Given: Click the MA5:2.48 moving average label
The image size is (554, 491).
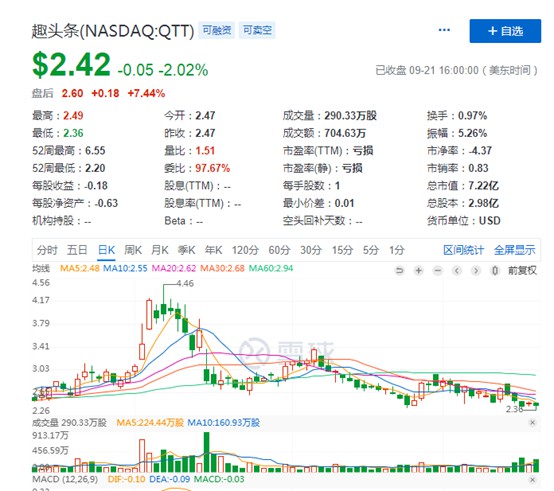Looking at the screenshot, I should point(80,268).
